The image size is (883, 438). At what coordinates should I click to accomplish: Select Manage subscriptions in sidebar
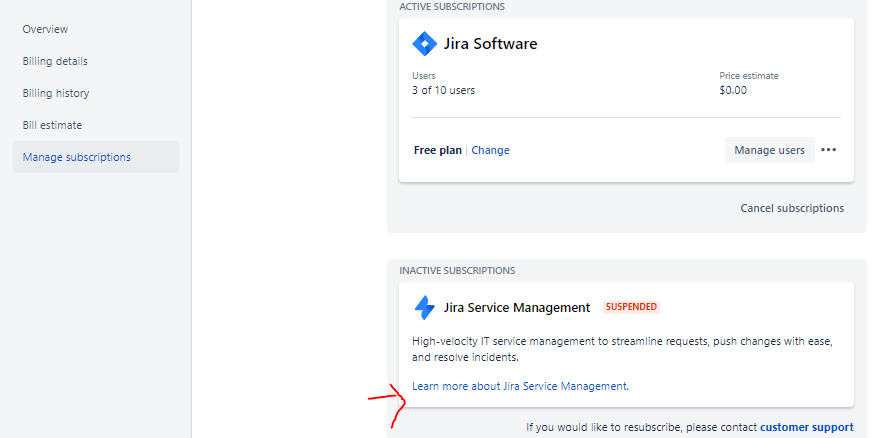point(96,157)
